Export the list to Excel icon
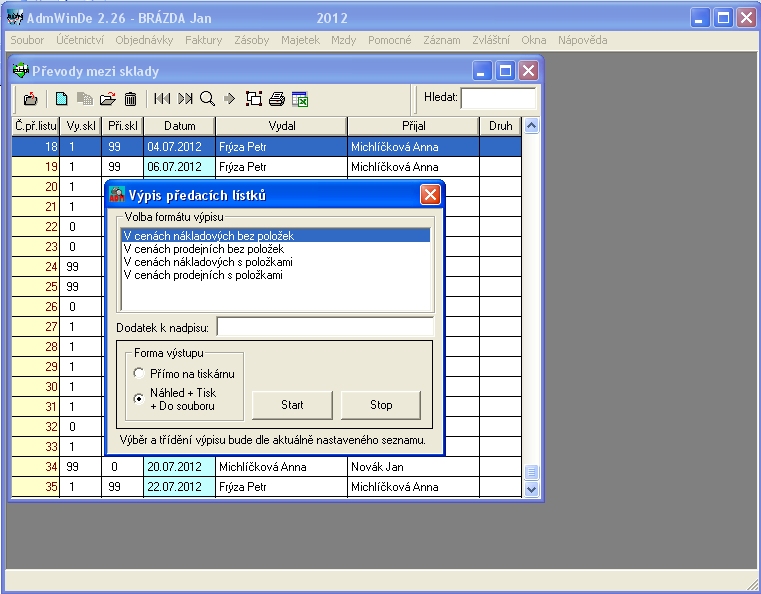Screen dimensions: 761x594 coord(300,99)
